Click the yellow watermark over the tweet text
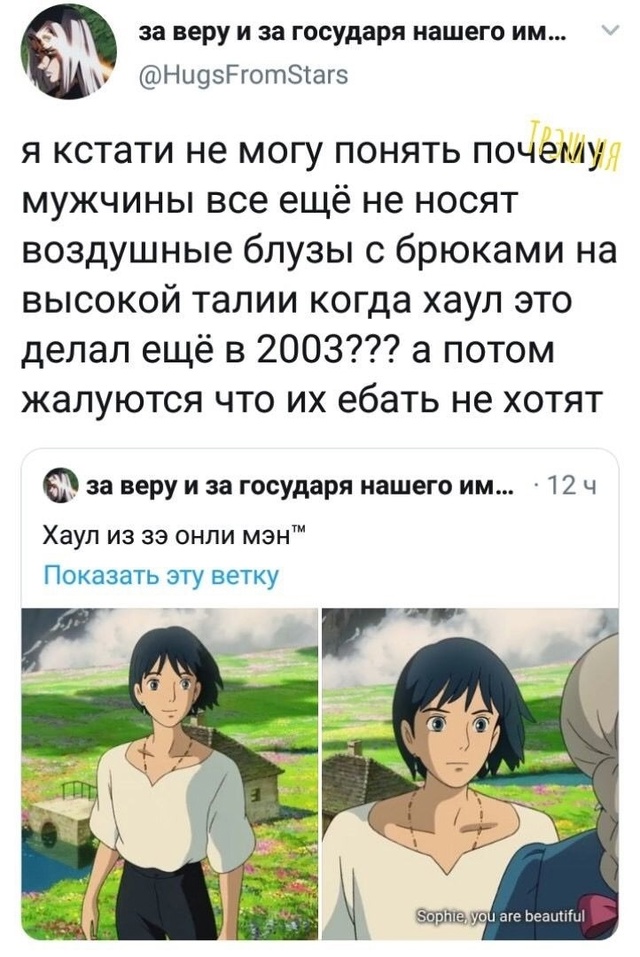Image resolution: width=640 pixels, height=957 pixels. 573,147
